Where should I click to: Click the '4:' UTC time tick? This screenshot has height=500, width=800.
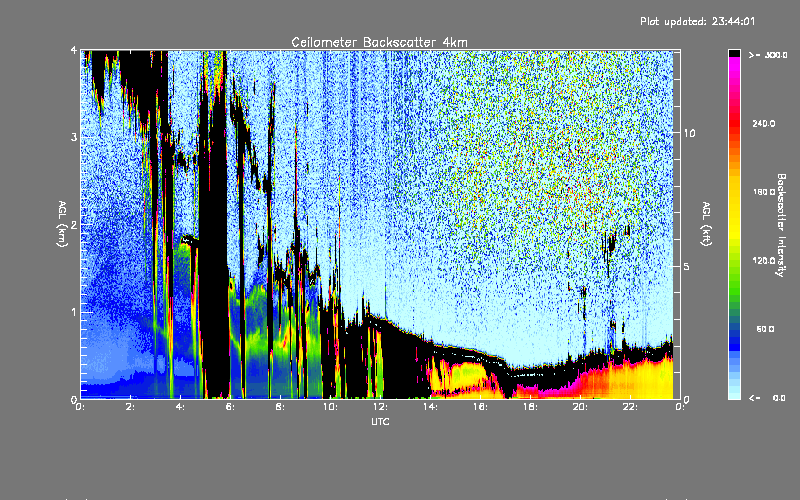[x=181, y=407]
